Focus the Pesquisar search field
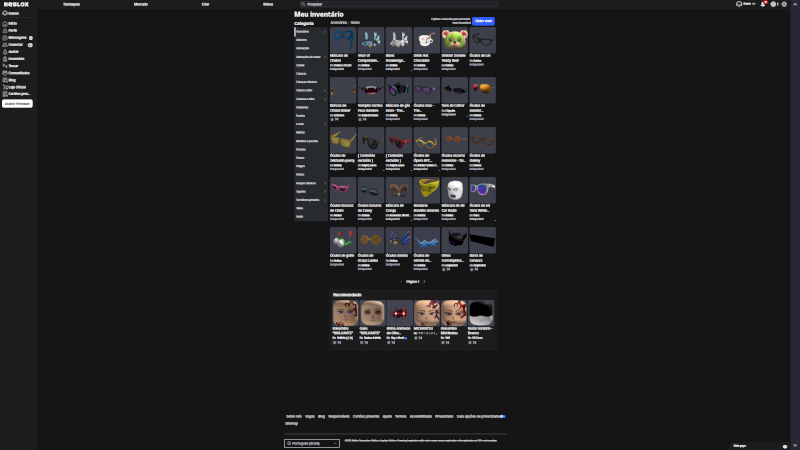This screenshot has height=450, width=800. [398, 4]
